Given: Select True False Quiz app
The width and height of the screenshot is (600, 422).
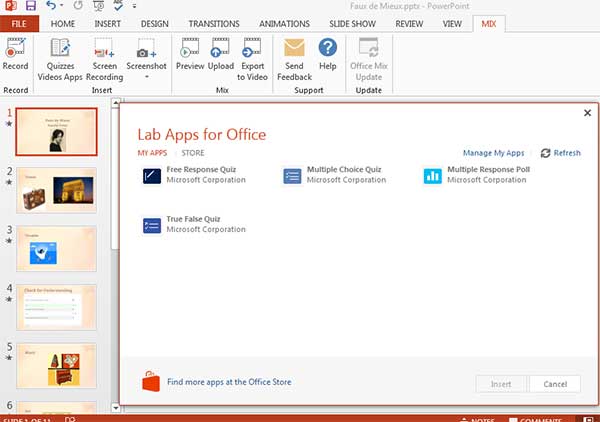Looking at the screenshot, I should point(194,225).
